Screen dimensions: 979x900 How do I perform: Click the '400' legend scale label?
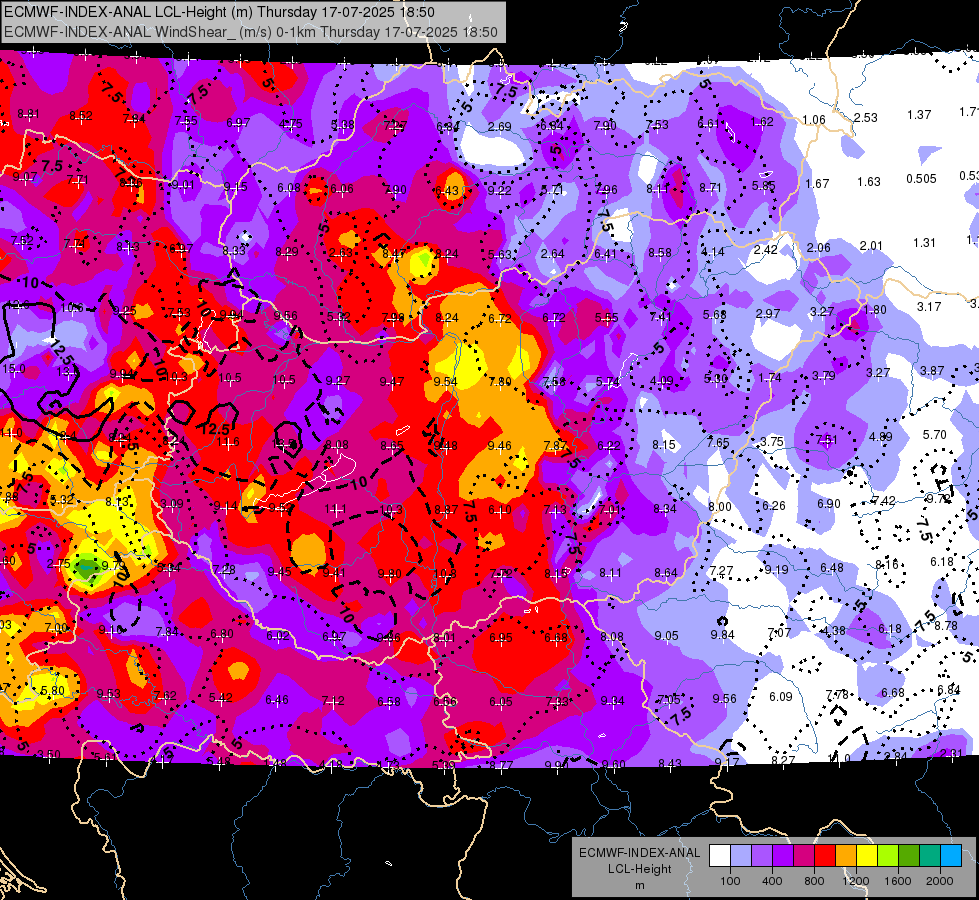pyautogui.click(x=772, y=881)
